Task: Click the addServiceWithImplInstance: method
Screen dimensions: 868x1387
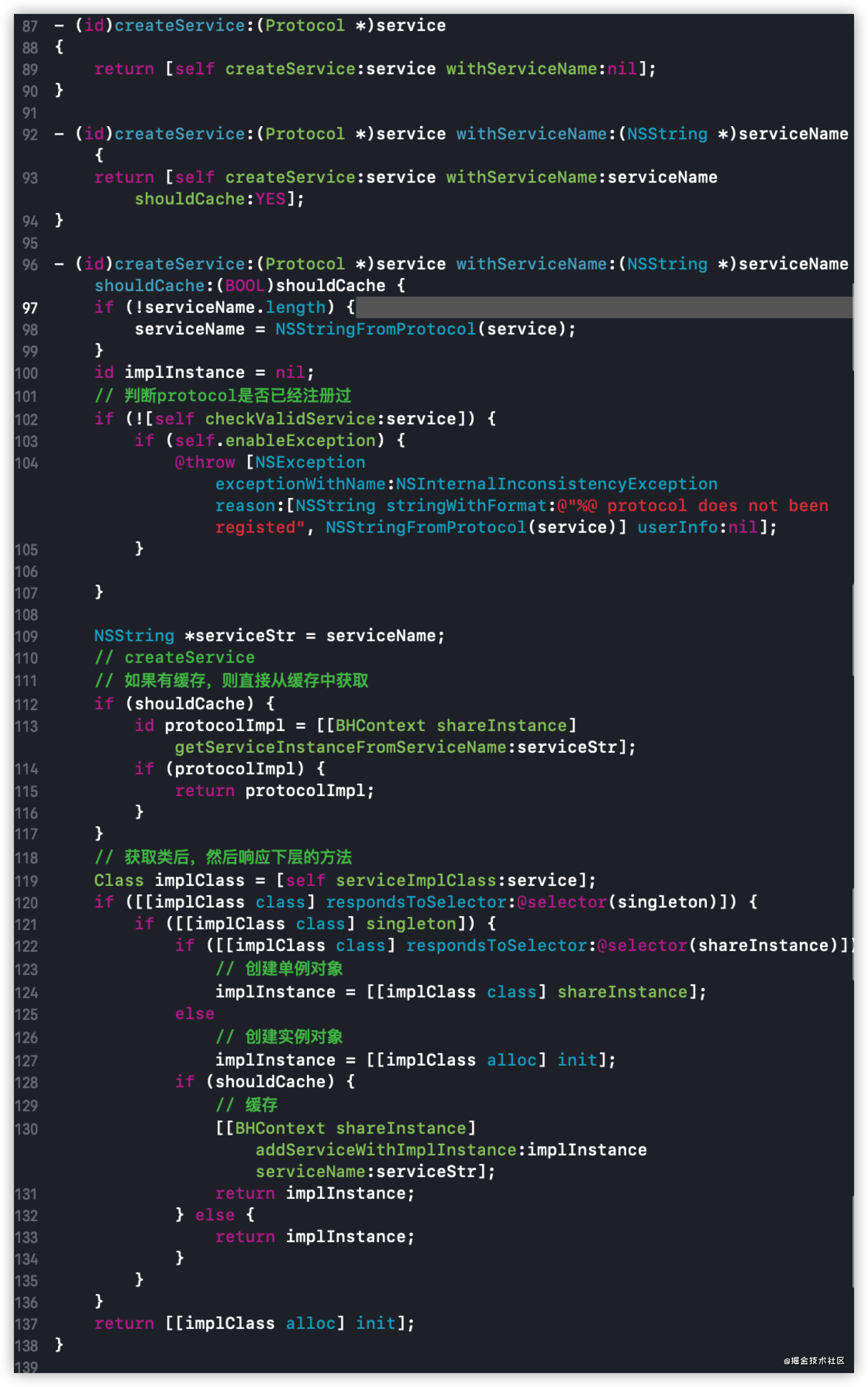Action: point(386,1149)
